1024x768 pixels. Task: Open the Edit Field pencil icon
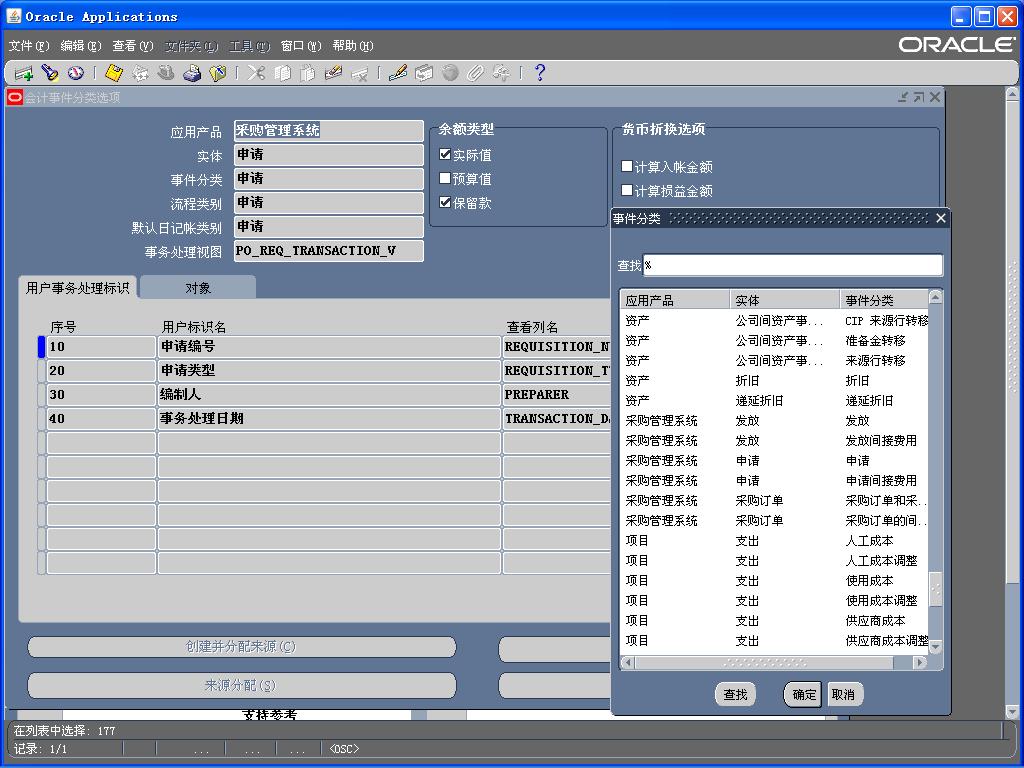click(x=398, y=73)
